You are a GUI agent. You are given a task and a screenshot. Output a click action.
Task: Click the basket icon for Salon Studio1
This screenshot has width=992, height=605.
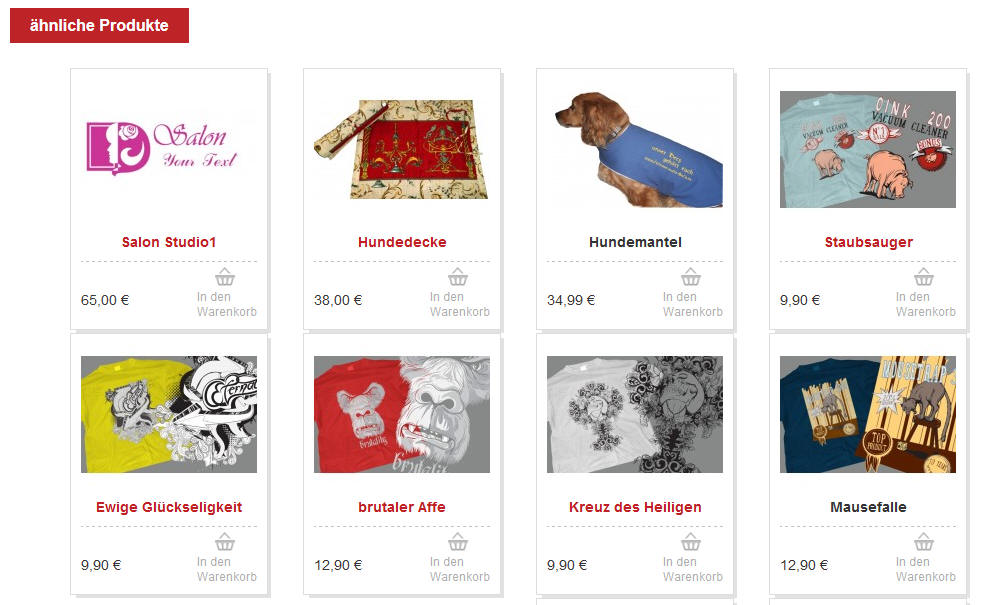[x=225, y=277]
